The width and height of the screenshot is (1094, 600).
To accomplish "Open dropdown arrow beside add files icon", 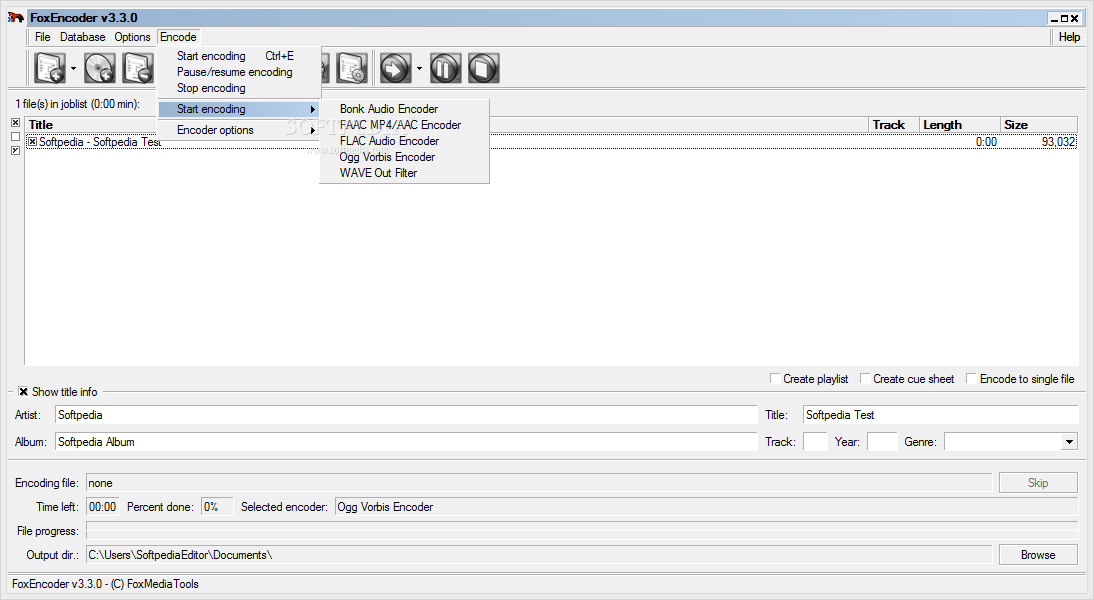I will coord(73,68).
